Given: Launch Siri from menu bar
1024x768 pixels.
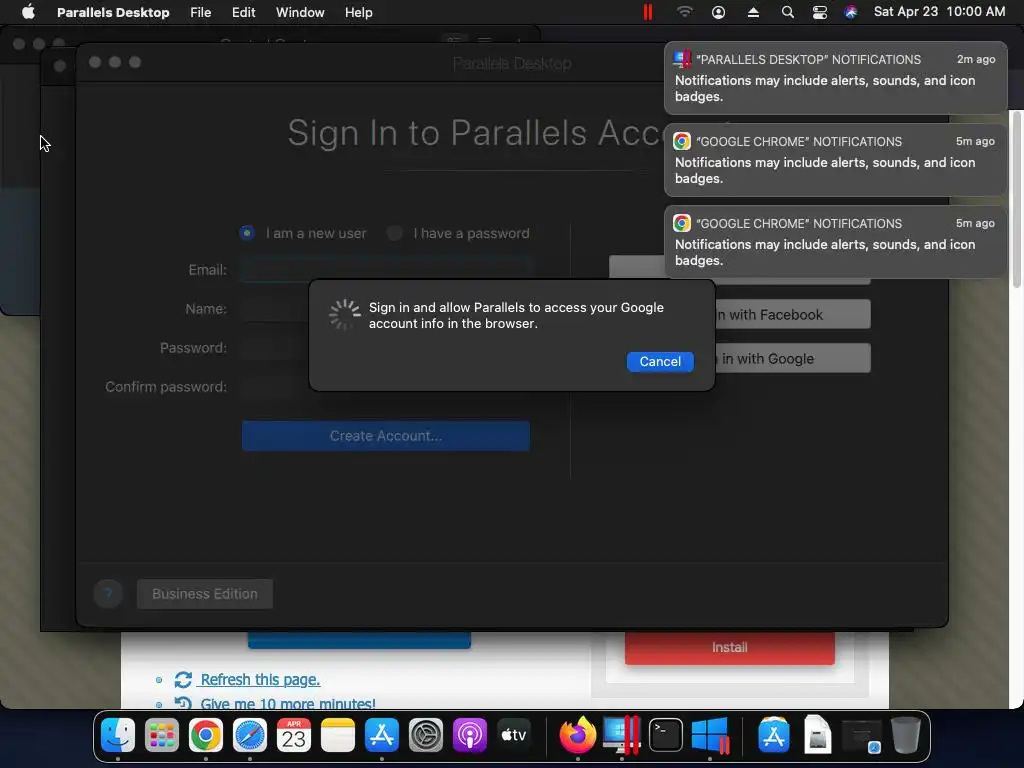Looking at the screenshot, I should pyautogui.click(x=850, y=12).
